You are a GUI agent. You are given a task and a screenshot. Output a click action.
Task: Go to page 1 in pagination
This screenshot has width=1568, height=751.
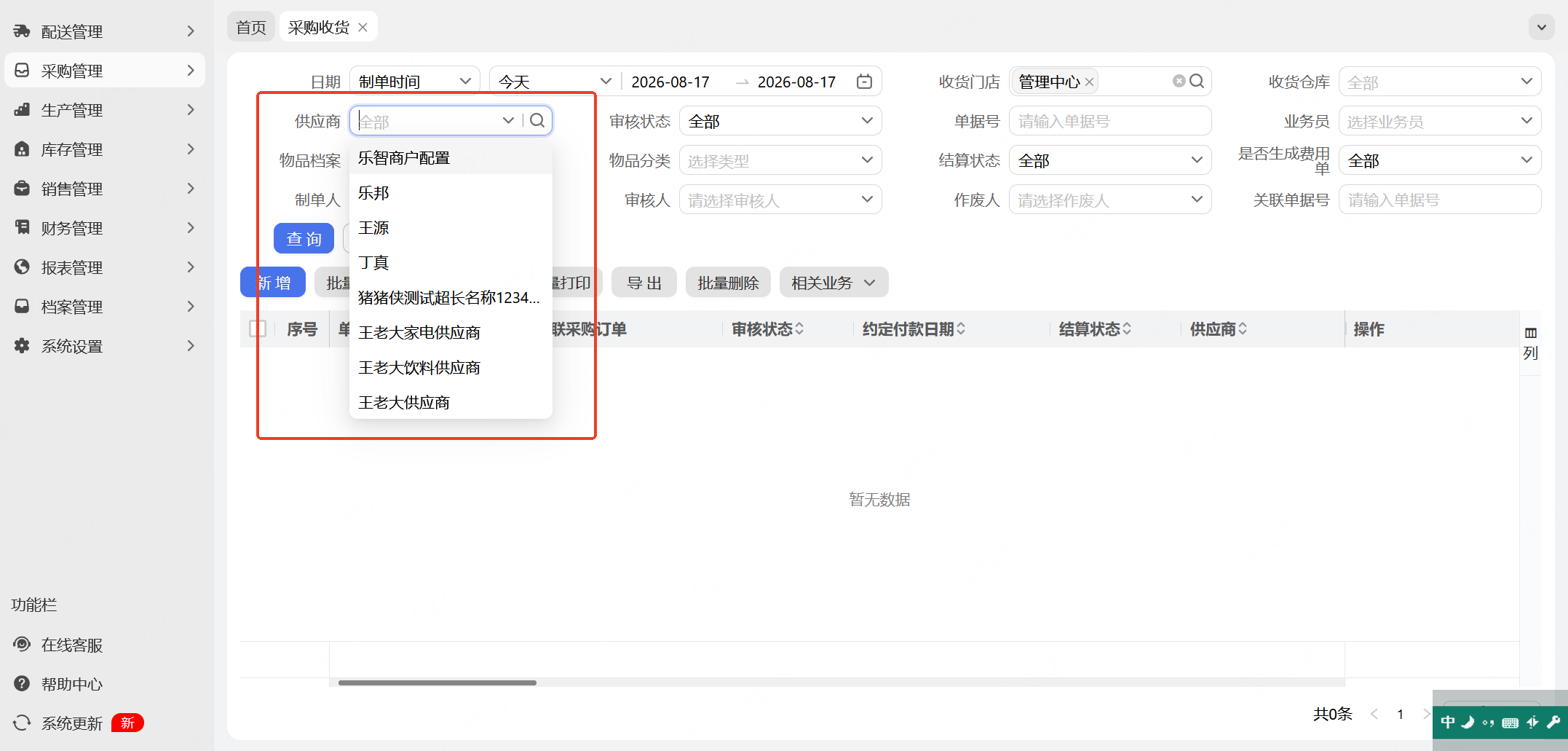(x=1400, y=715)
